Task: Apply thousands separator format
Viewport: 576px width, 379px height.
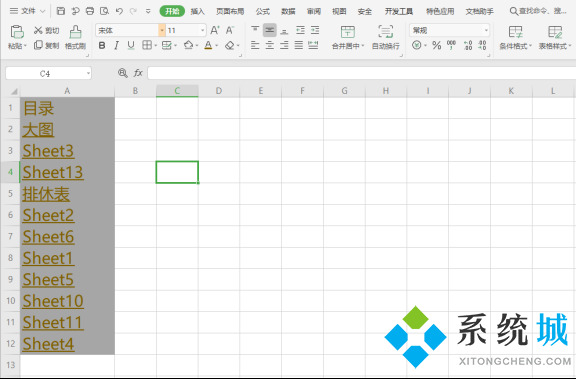Action: point(451,45)
